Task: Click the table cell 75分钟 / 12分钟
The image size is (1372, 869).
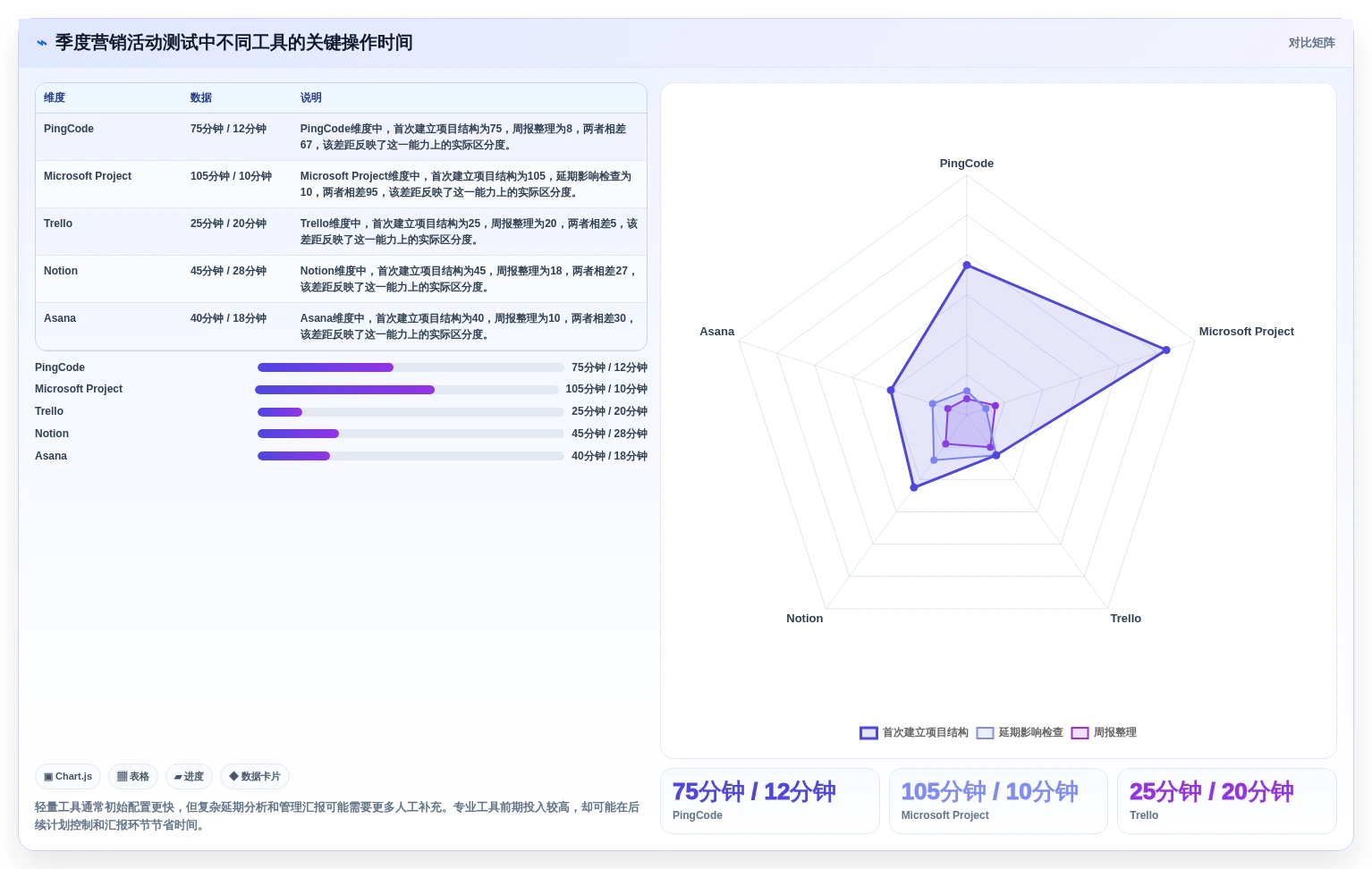Action: (x=228, y=129)
